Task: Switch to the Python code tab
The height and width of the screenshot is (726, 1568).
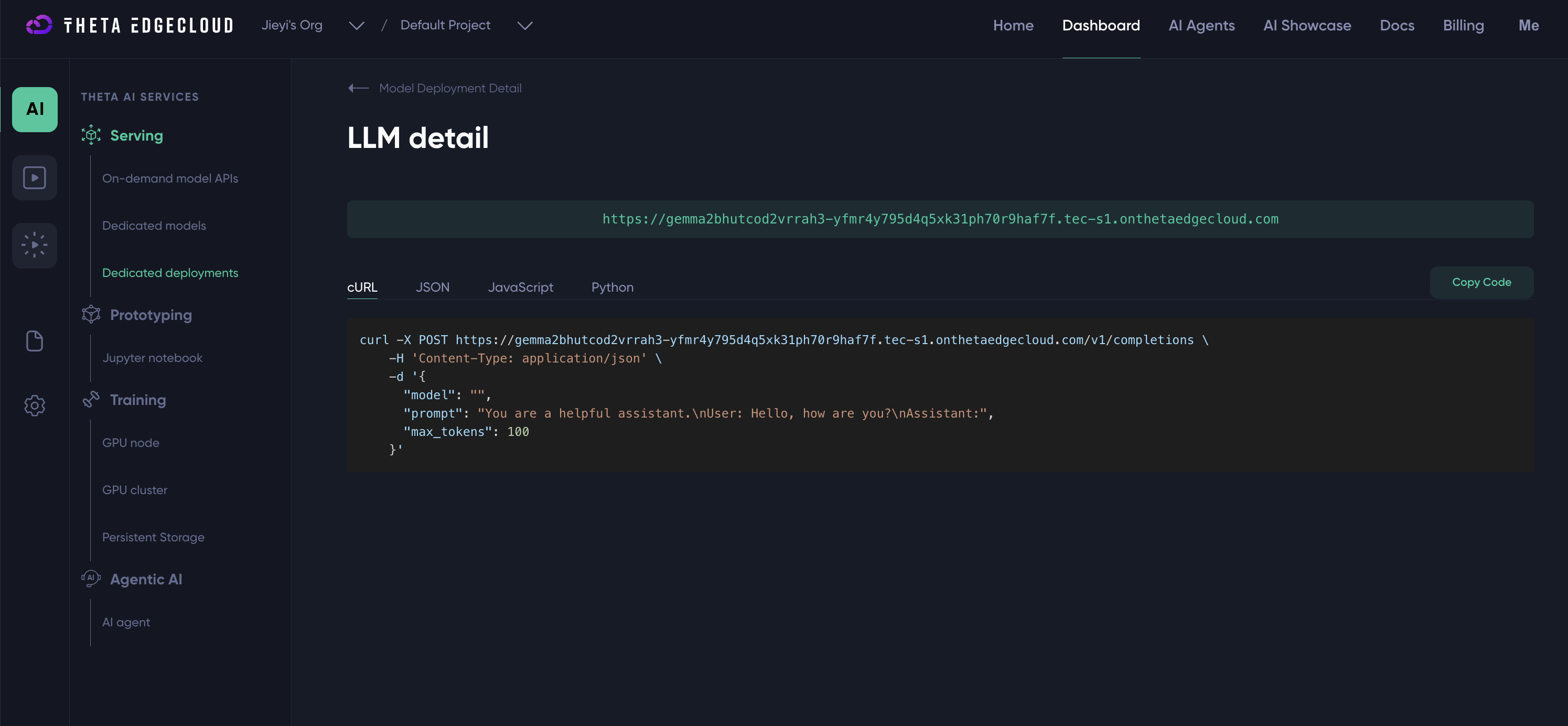Action: (x=612, y=287)
